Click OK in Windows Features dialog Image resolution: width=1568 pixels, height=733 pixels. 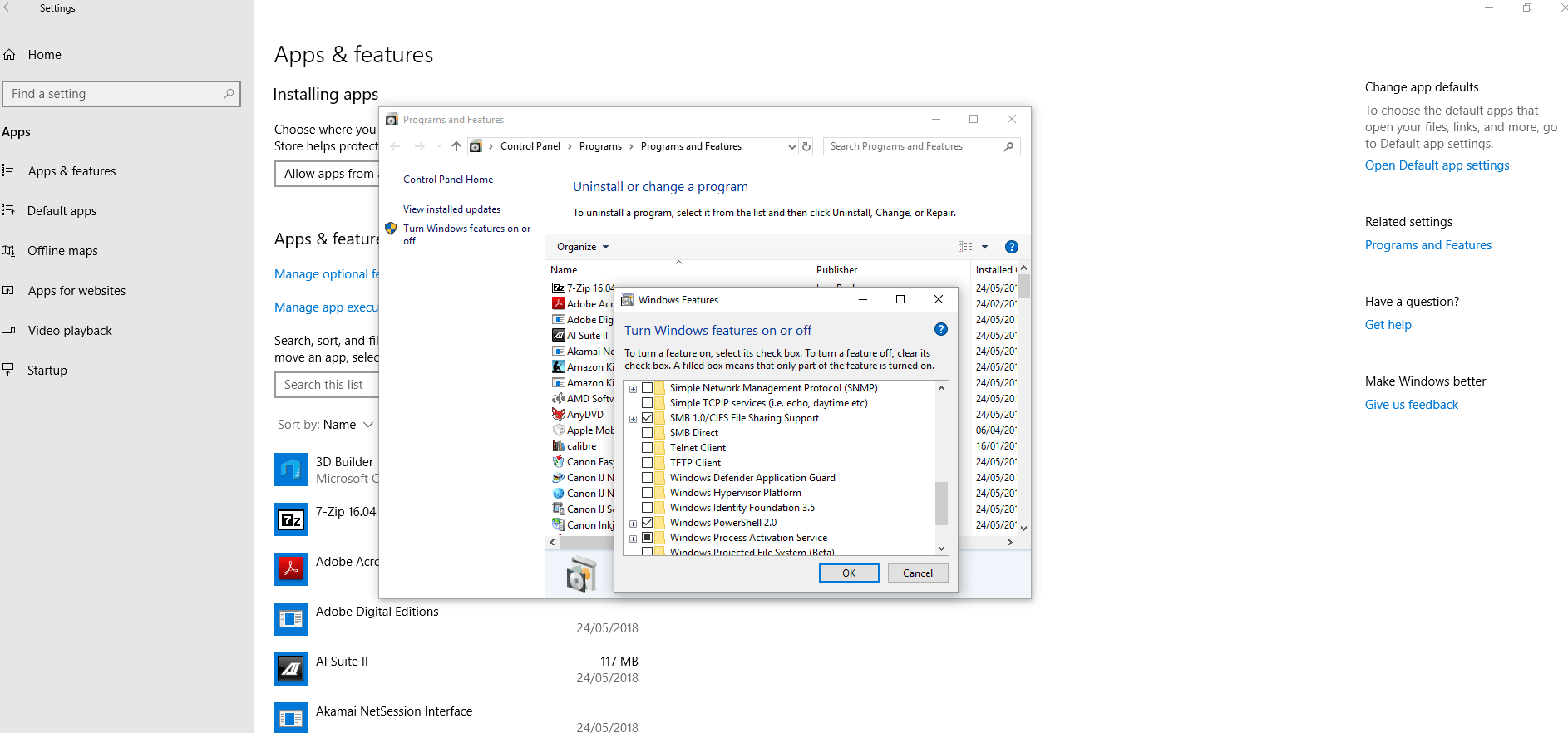[x=848, y=573]
